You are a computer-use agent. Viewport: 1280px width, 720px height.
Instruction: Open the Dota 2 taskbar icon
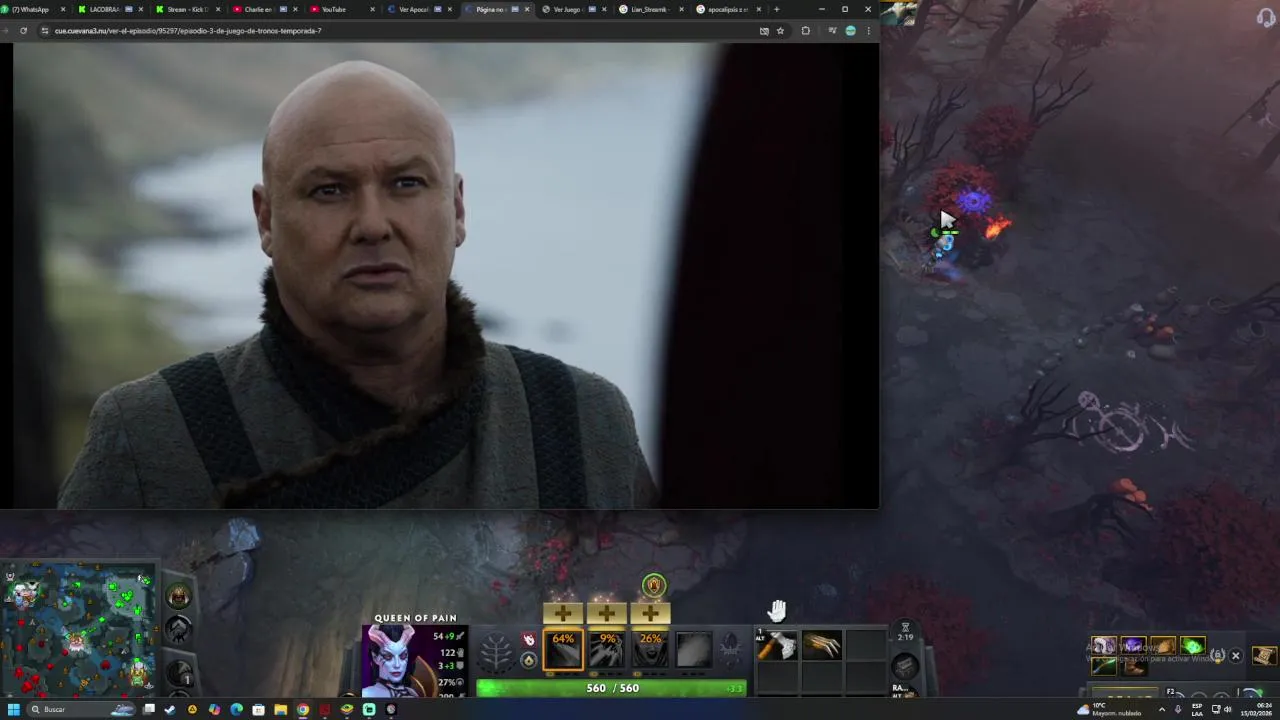tap(325, 709)
